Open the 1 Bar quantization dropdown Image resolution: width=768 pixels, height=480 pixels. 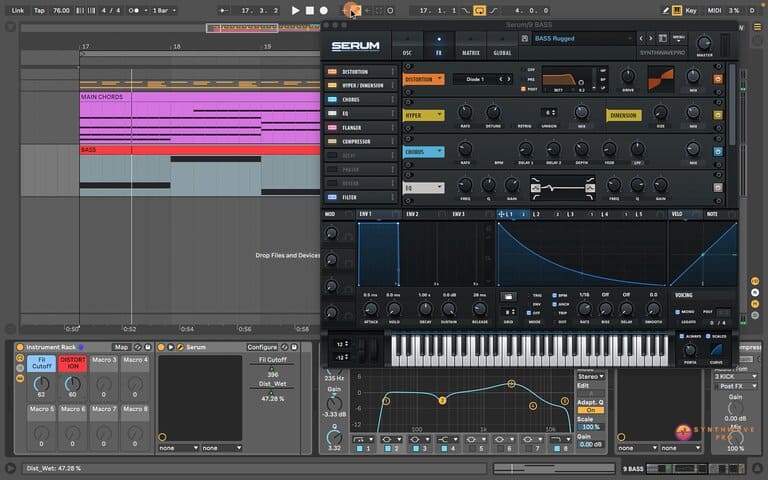click(x=164, y=10)
